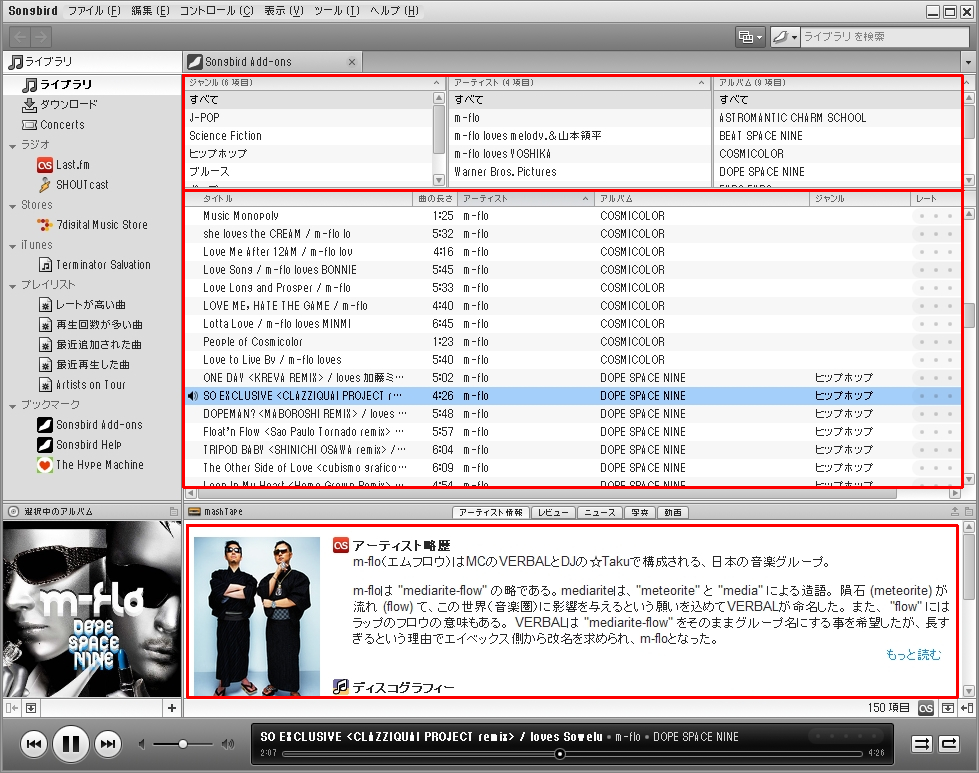The height and width of the screenshot is (773, 979).
Task: Collapse the iTunes sidebar section
Action: pyautogui.click(x=12, y=246)
